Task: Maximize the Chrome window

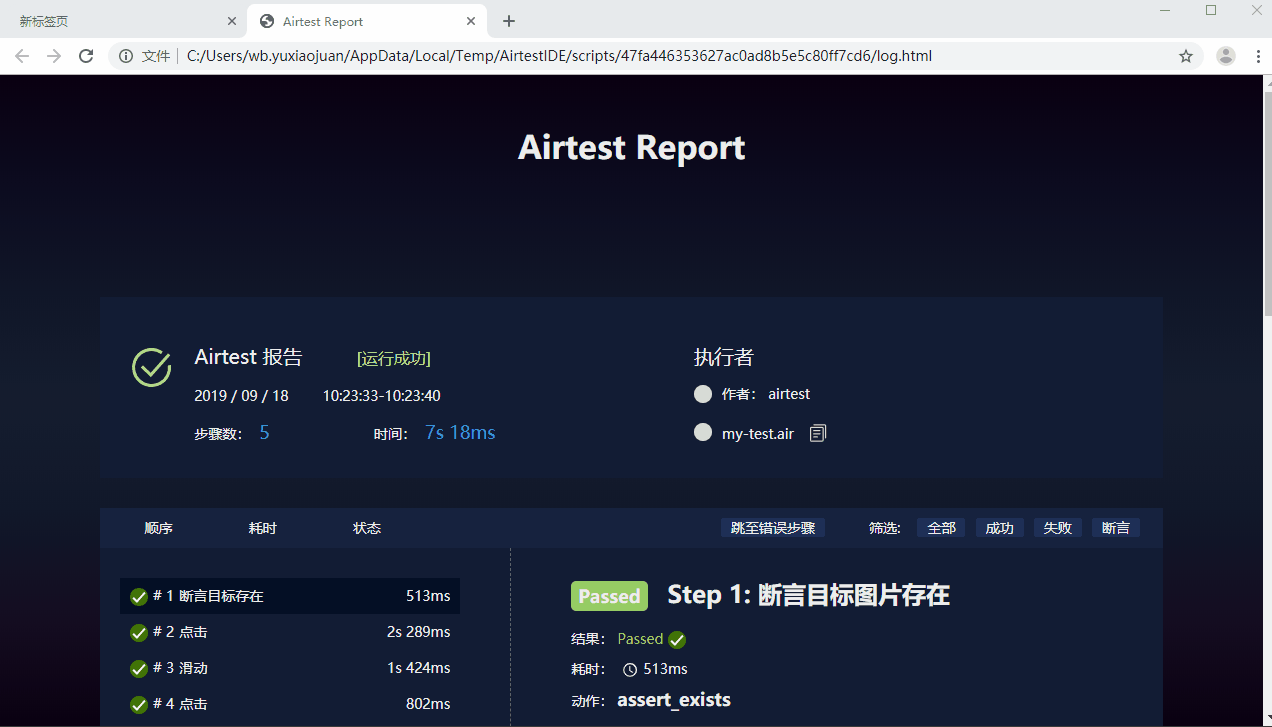Action: 1211,10
